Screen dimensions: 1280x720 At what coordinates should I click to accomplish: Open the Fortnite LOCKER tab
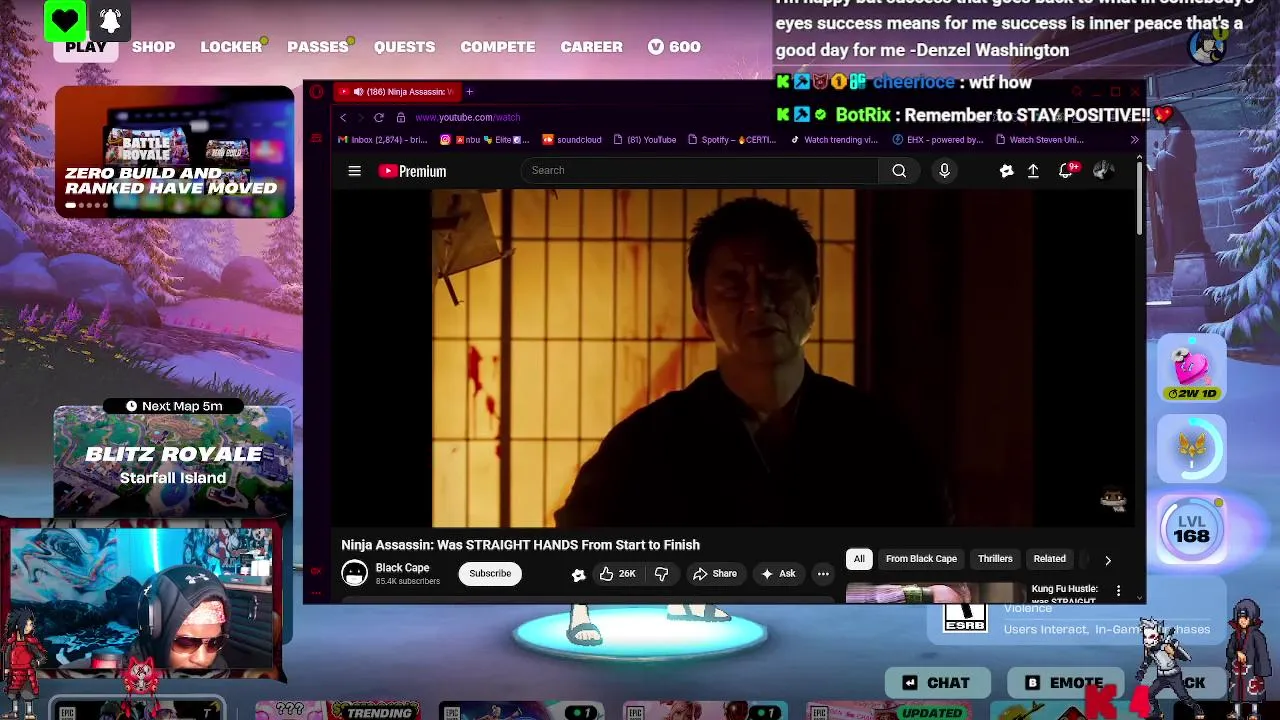pos(231,47)
